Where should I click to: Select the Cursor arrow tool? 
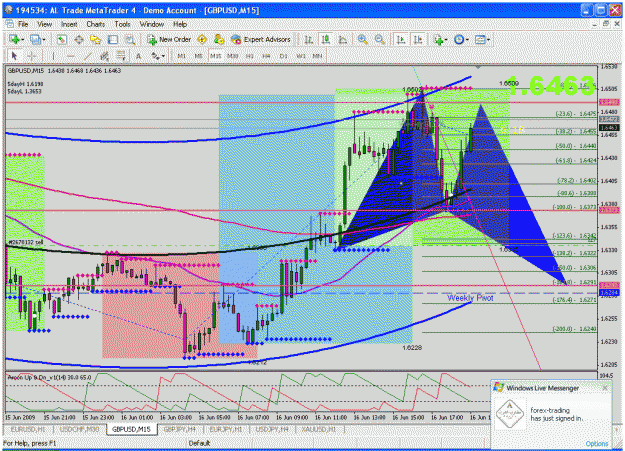click(x=14, y=56)
